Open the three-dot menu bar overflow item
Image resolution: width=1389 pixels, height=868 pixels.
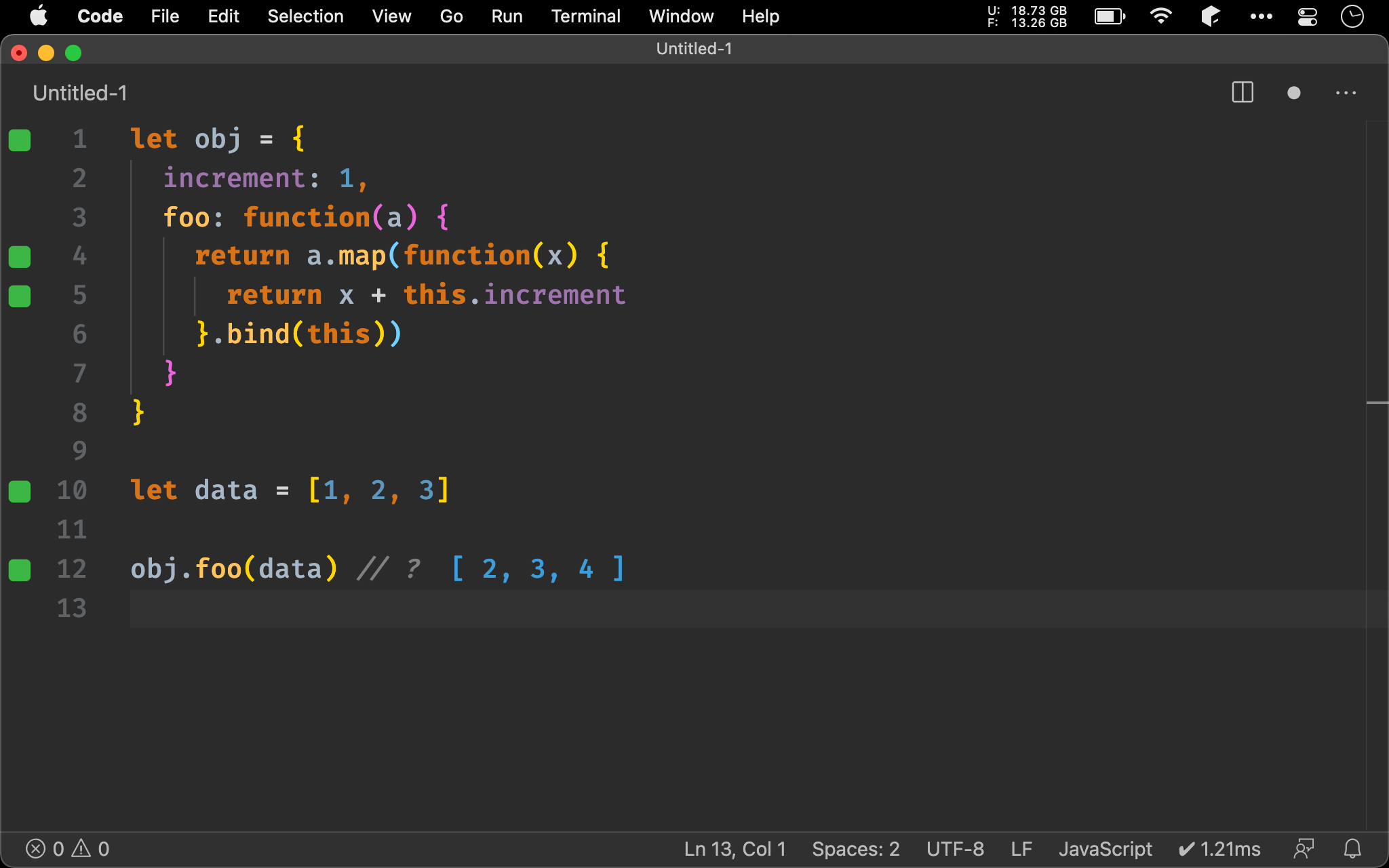click(1261, 16)
